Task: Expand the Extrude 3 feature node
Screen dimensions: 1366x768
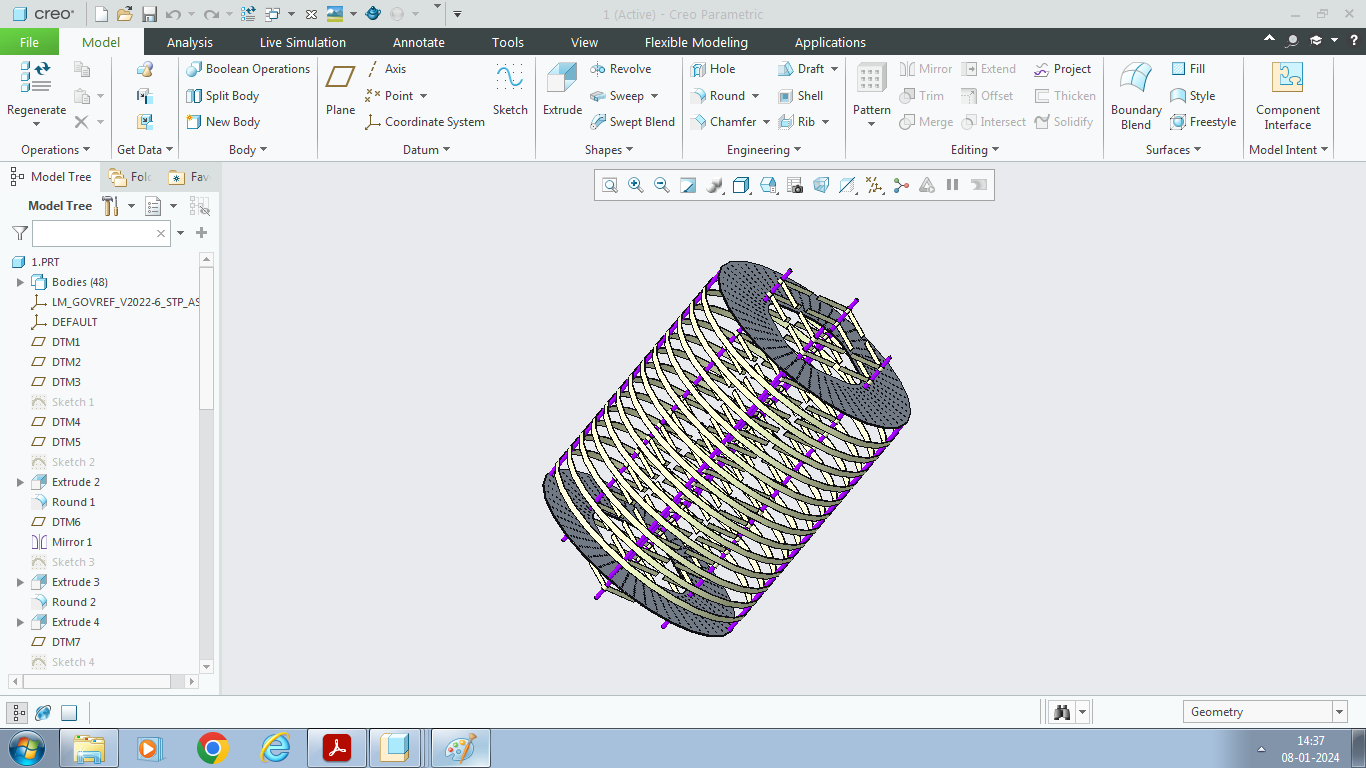Action: pyautogui.click(x=21, y=582)
